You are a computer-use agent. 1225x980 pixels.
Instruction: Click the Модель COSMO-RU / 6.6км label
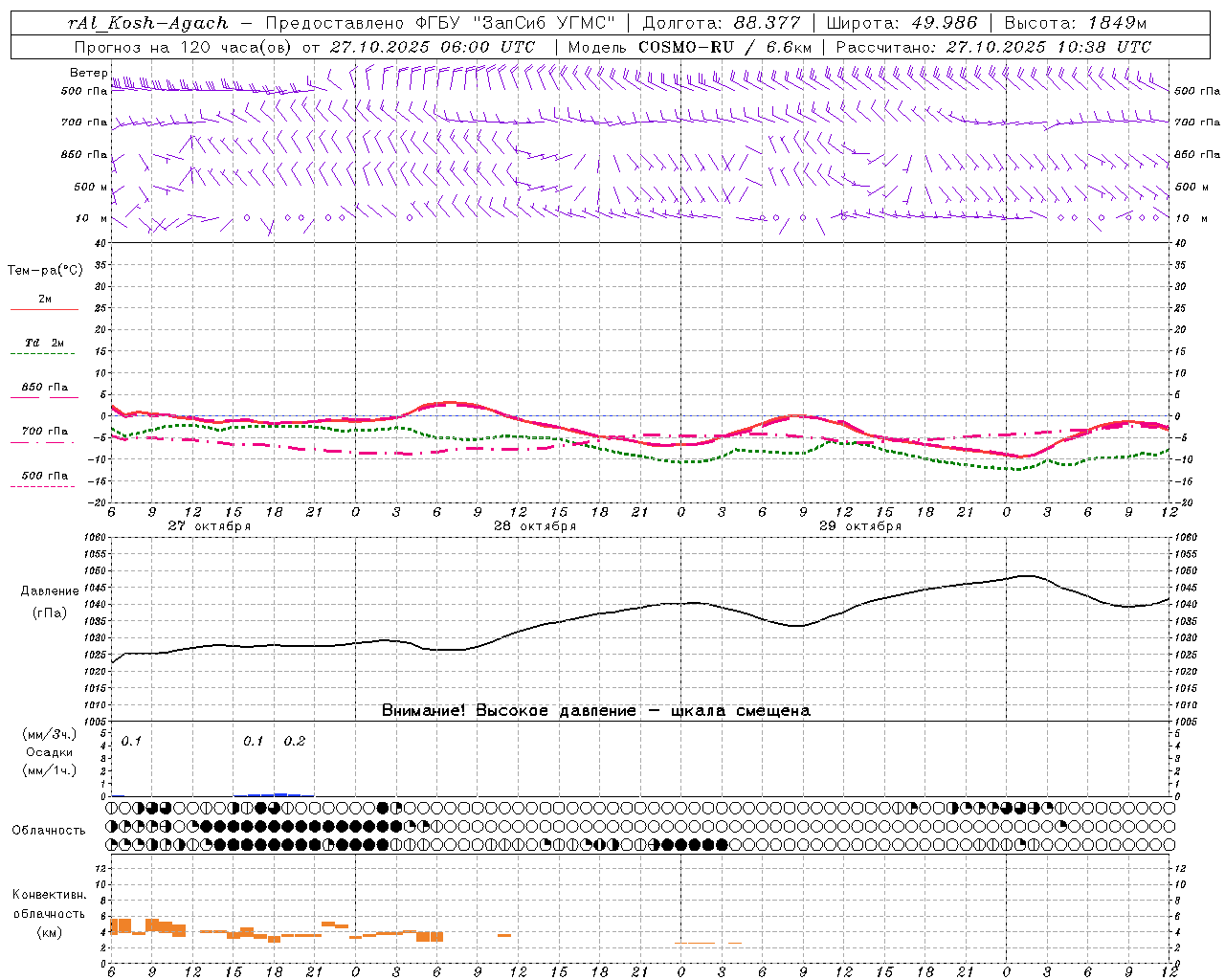click(690, 46)
